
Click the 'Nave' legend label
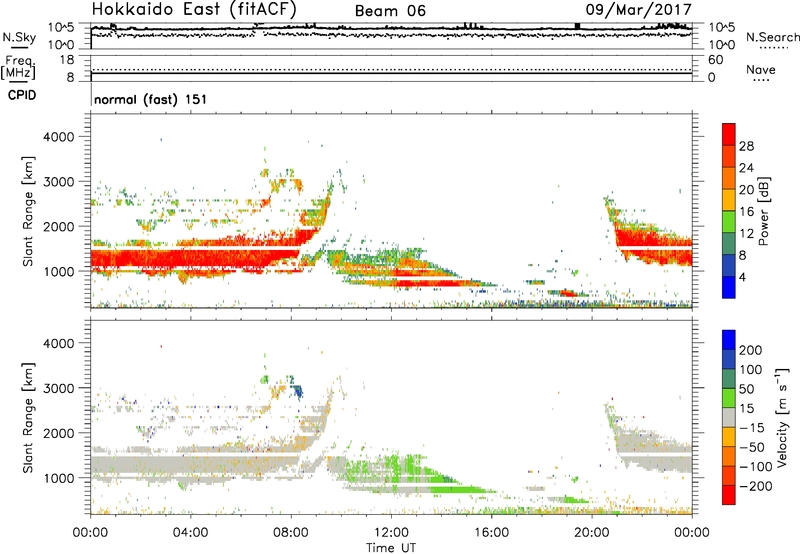click(x=761, y=70)
